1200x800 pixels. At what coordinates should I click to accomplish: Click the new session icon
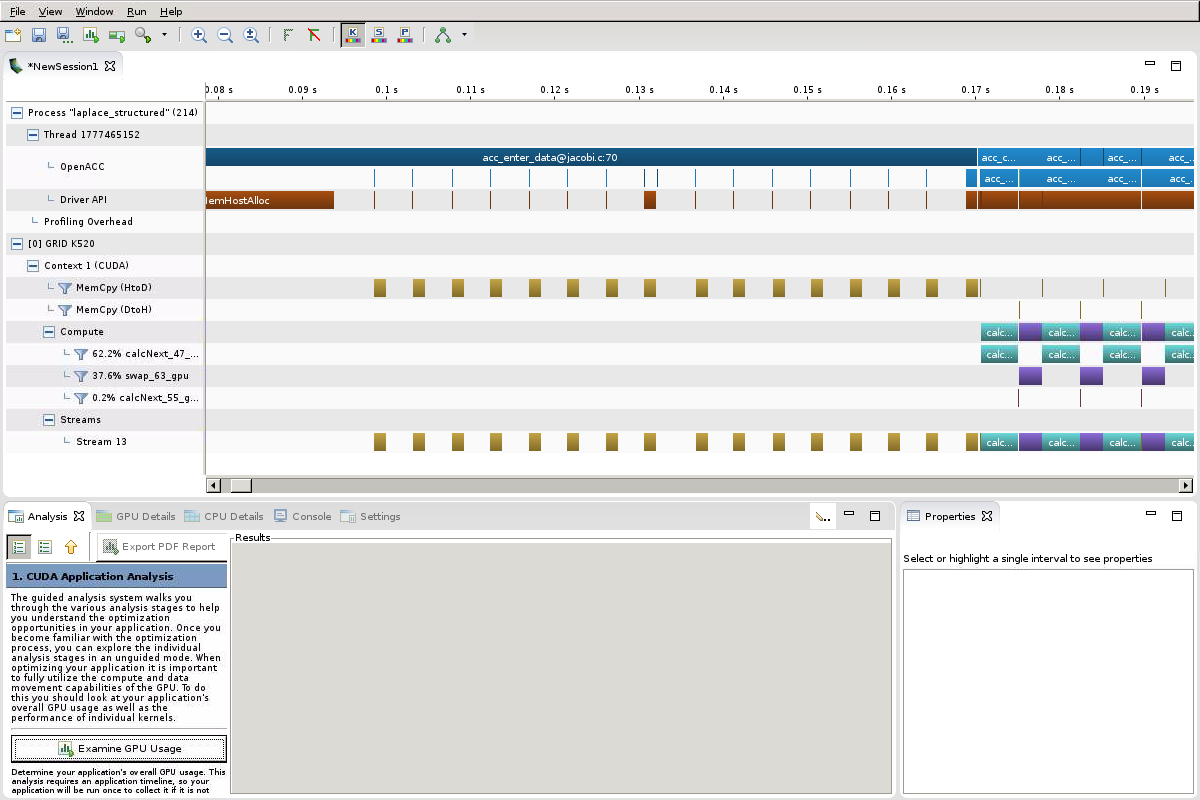point(13,35)
